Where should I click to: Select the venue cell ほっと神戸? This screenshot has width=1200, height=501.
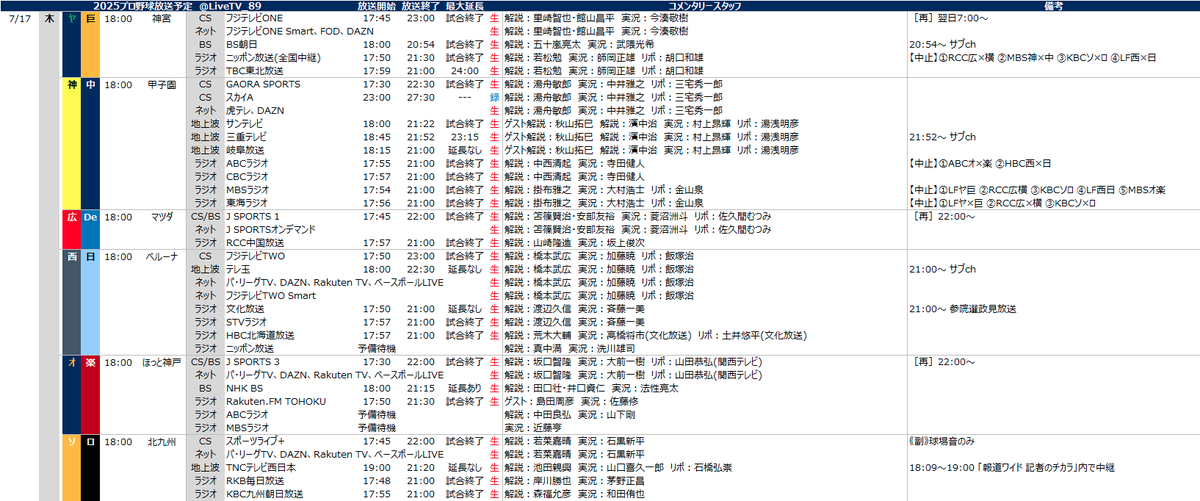click(x=164, y=361)
